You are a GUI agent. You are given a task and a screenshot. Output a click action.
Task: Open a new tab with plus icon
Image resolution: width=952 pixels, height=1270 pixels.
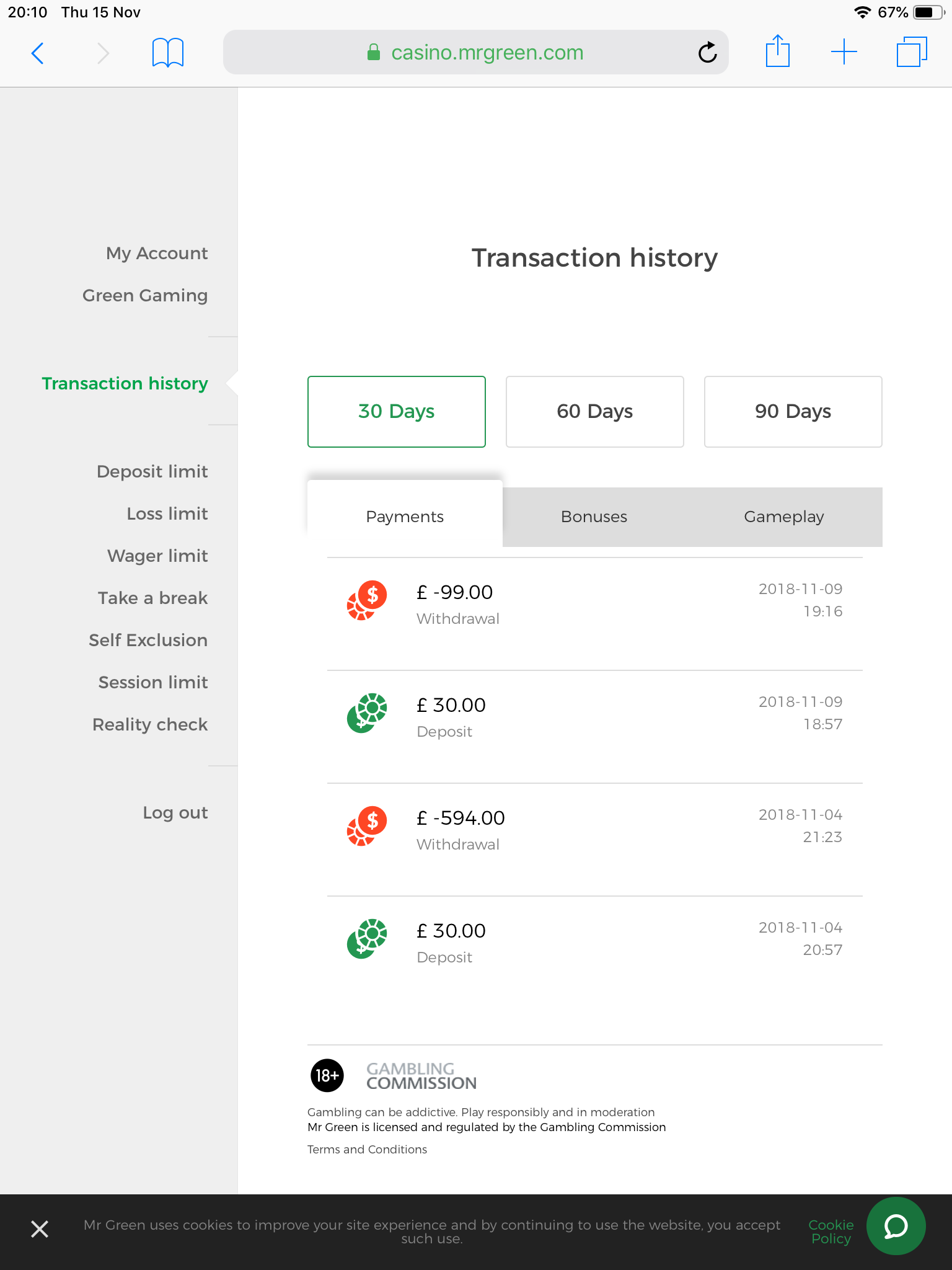pos(844,52)
